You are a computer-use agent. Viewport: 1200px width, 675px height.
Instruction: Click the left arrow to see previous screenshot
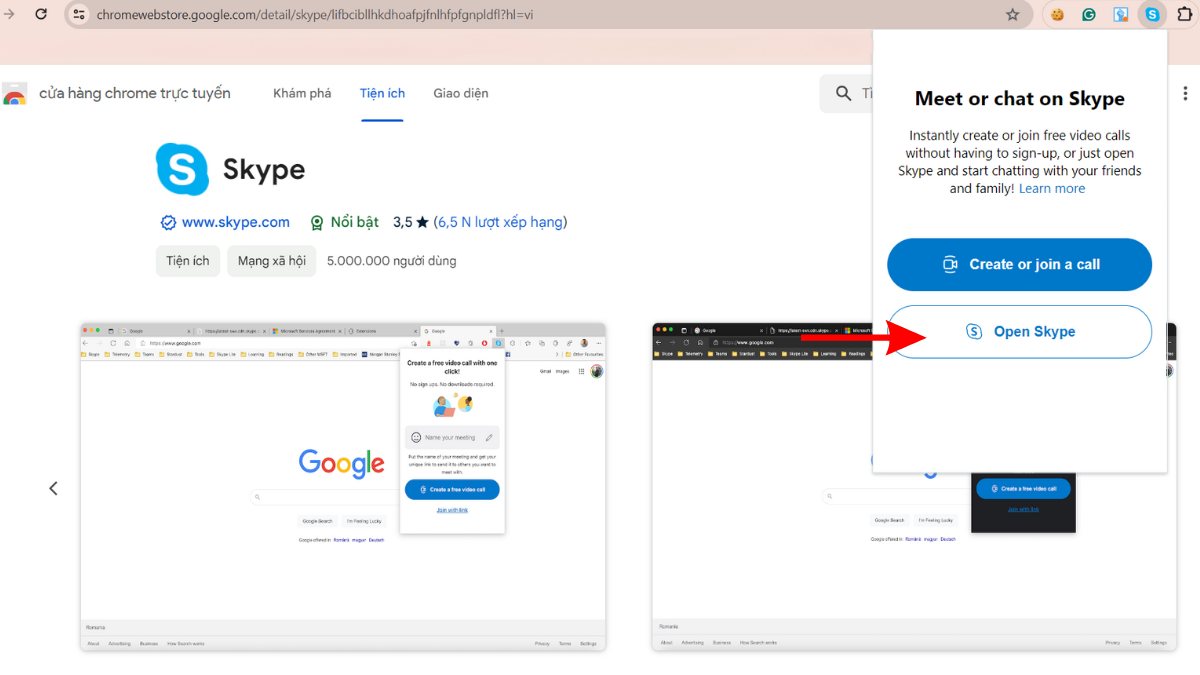click(53, 487)
